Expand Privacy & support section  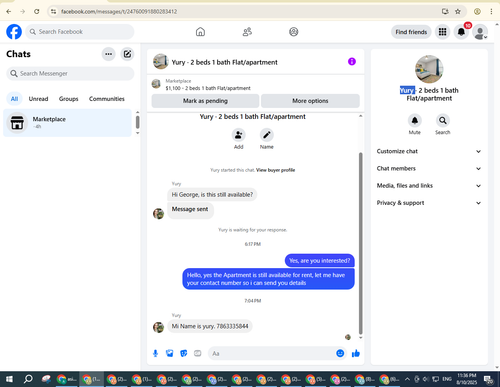point(429,203)
